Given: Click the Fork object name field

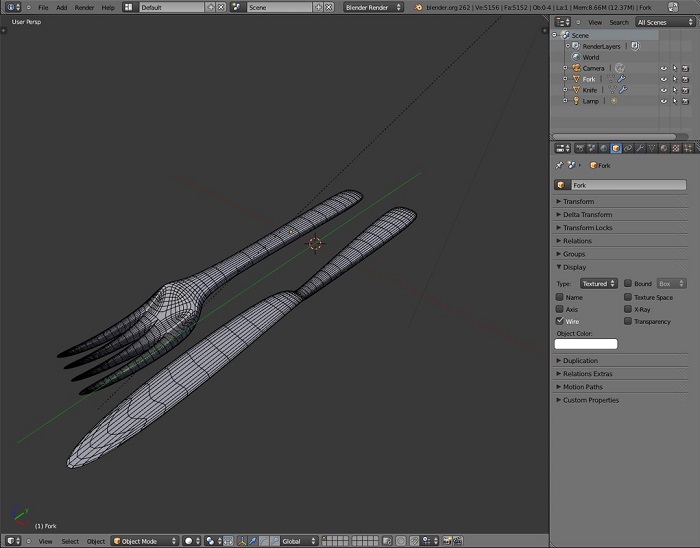Looking at the screenshot, I should pyautogui.click(x=629, y=185).
